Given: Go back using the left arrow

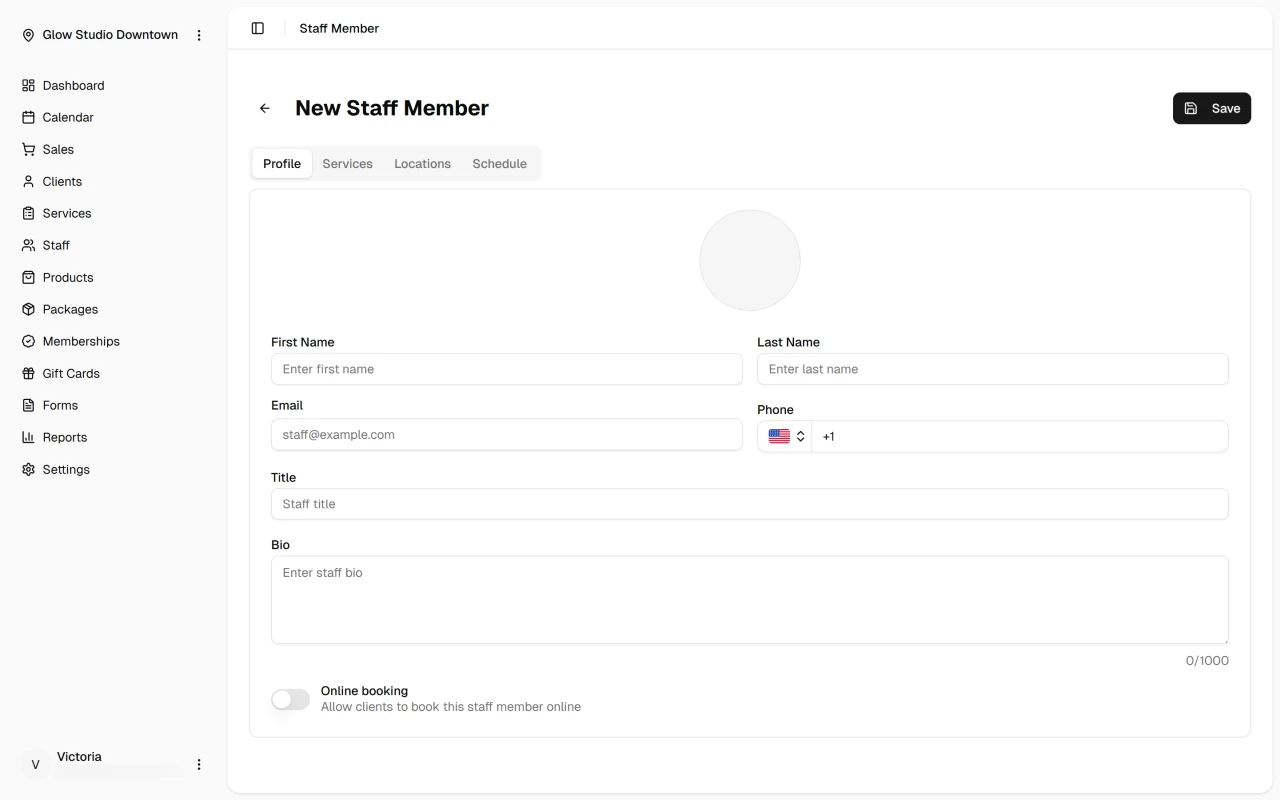Looking at the screenshot, I should click(265, 108).
